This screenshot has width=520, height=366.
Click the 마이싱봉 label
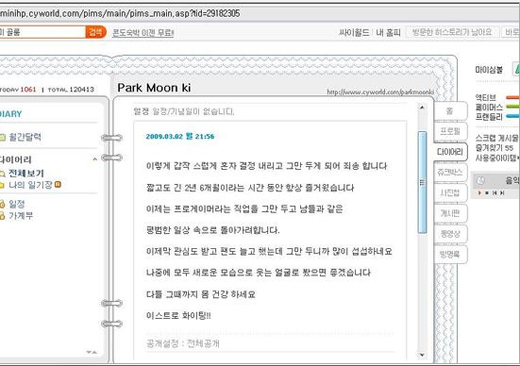click(x=489, y=70)
